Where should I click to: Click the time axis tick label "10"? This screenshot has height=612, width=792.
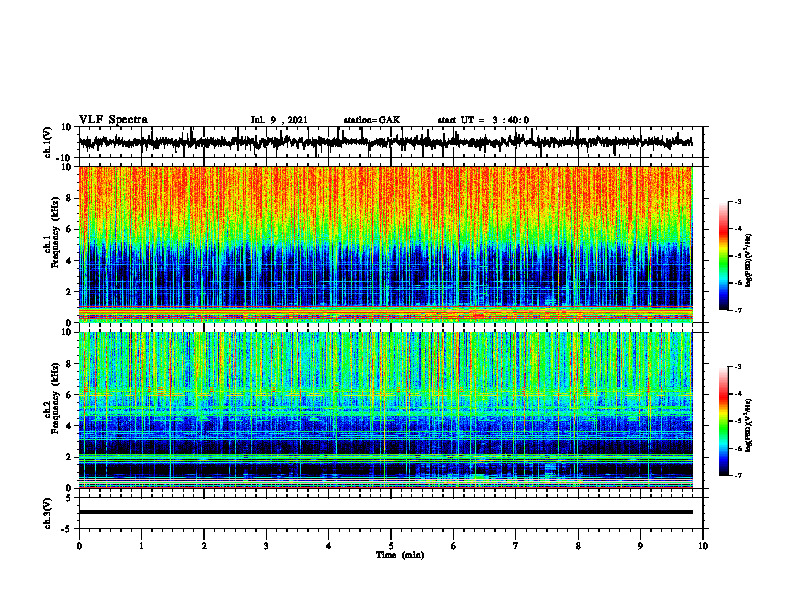click(x=703, y=546)
